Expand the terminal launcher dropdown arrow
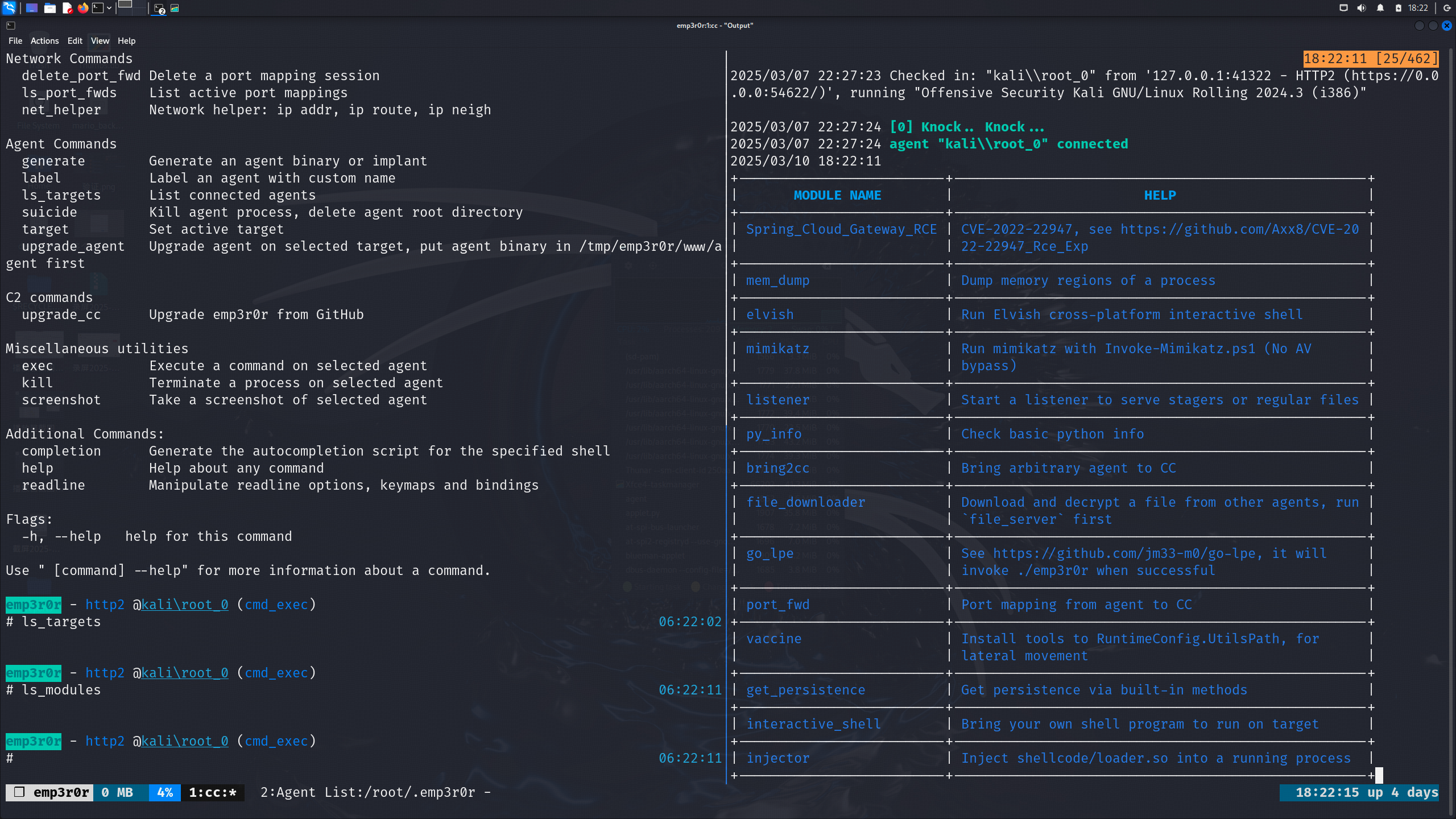 point(109,8)
